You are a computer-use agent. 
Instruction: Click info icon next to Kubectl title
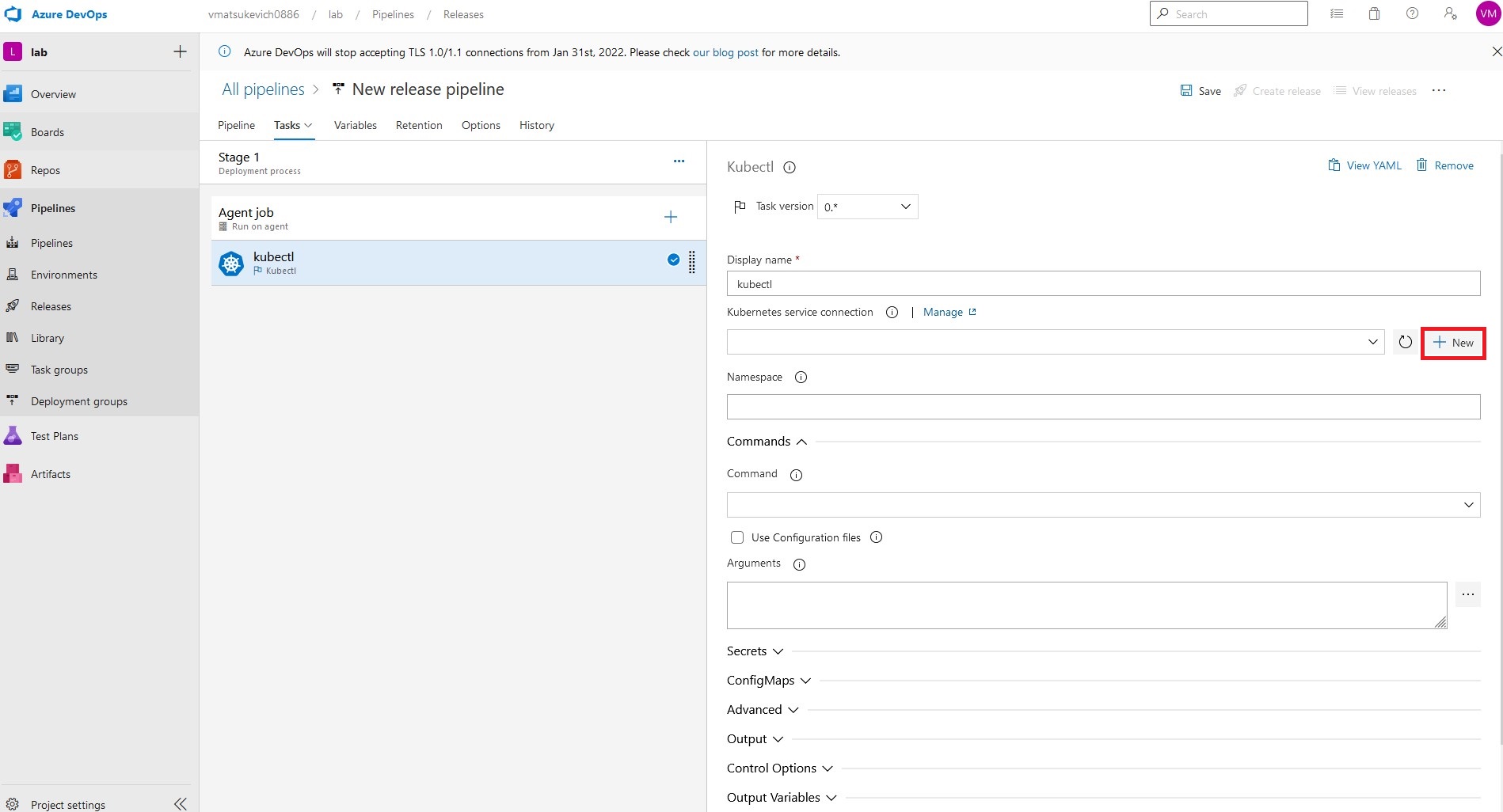coord(790,167)
